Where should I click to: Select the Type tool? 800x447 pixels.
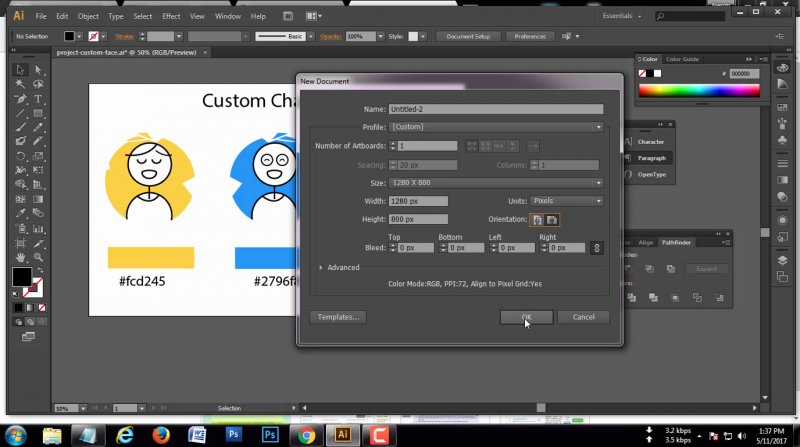38,99
